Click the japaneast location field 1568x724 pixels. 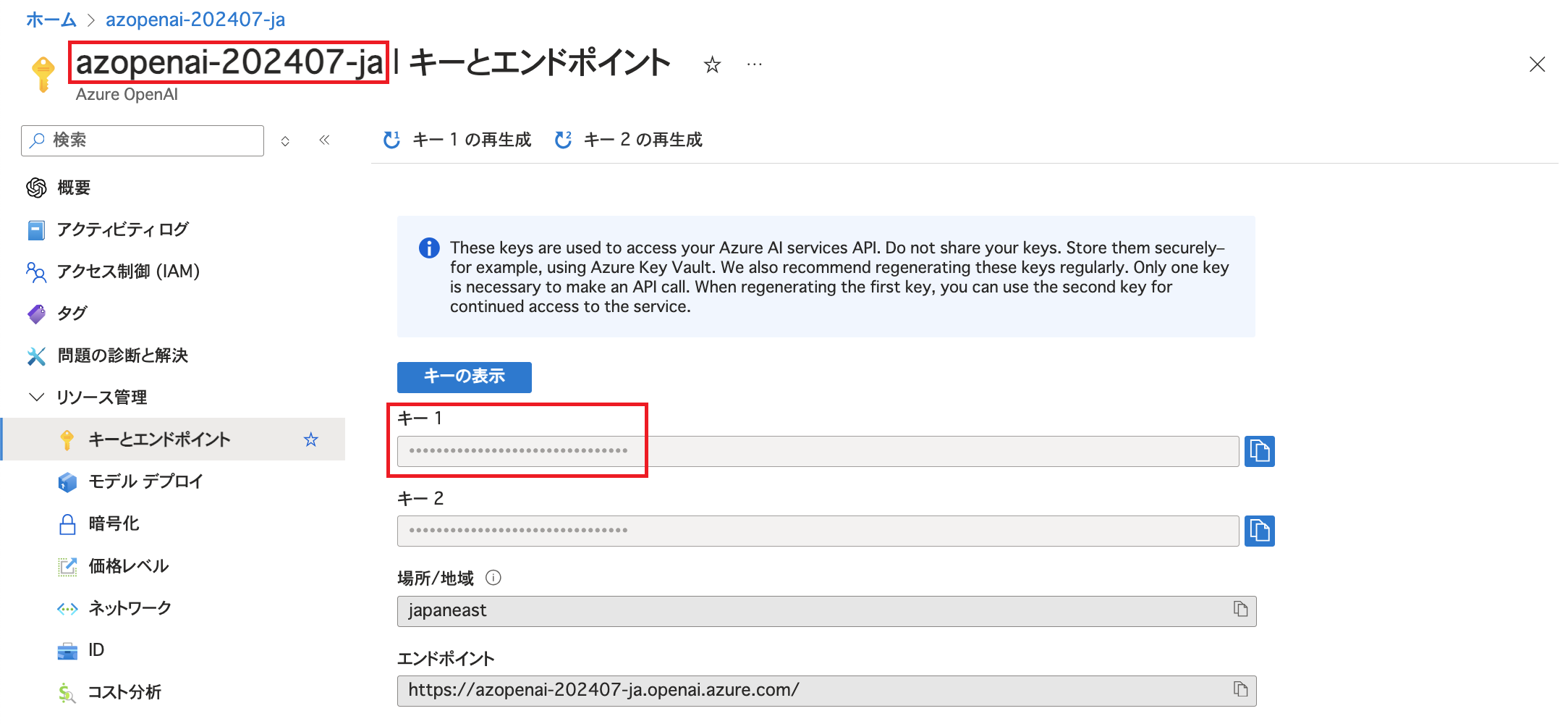click(827, 611)
